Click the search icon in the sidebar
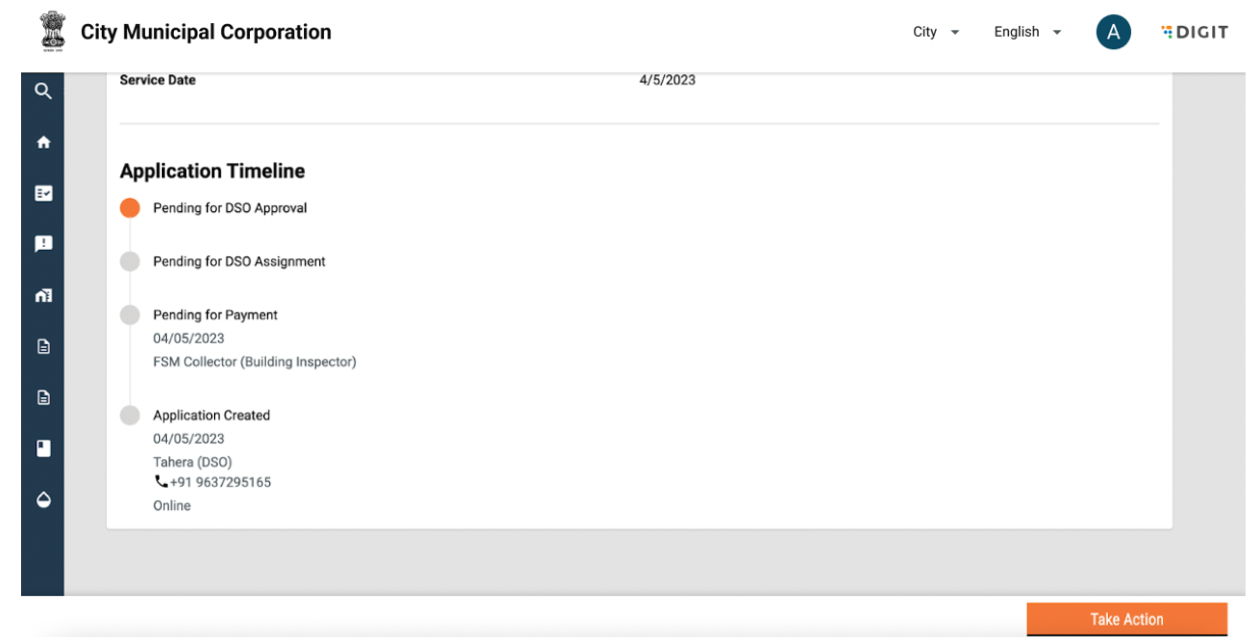The width and height of the screenshot is (1260, 637). [x=43, y=91]
